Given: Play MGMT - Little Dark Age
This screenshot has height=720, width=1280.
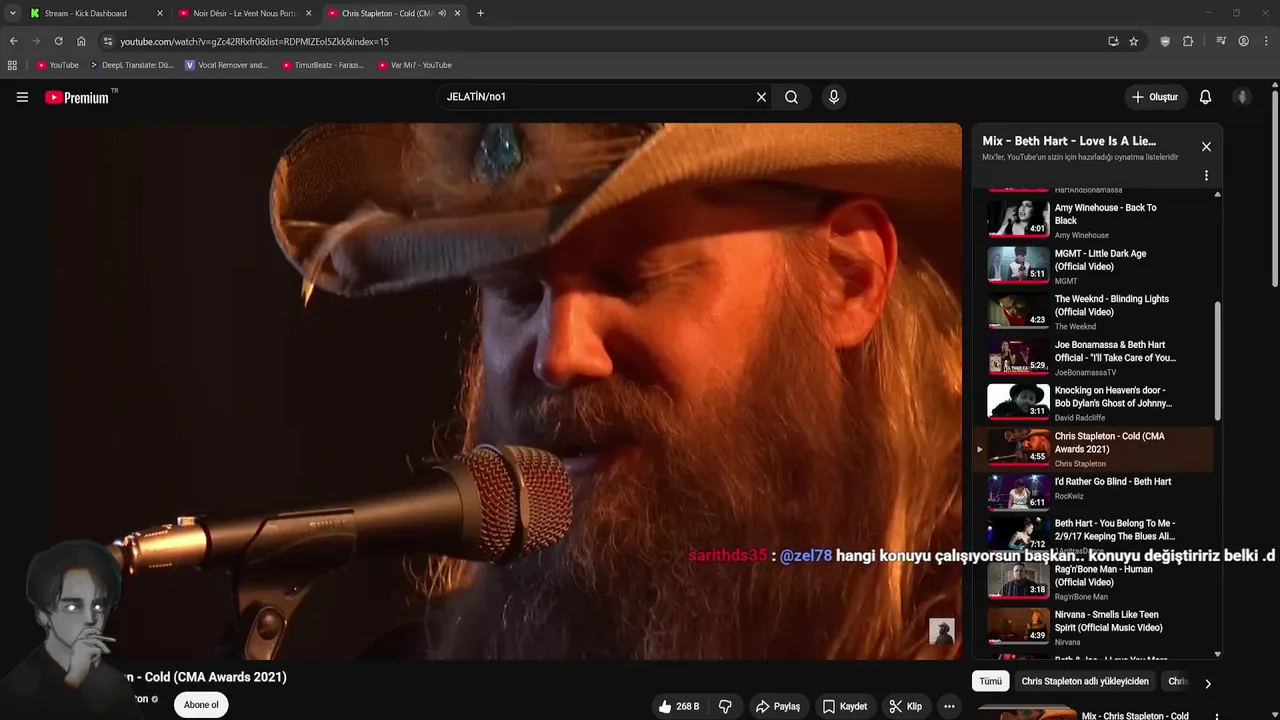Looking at the screenshot, I should tap(1092, 266).
